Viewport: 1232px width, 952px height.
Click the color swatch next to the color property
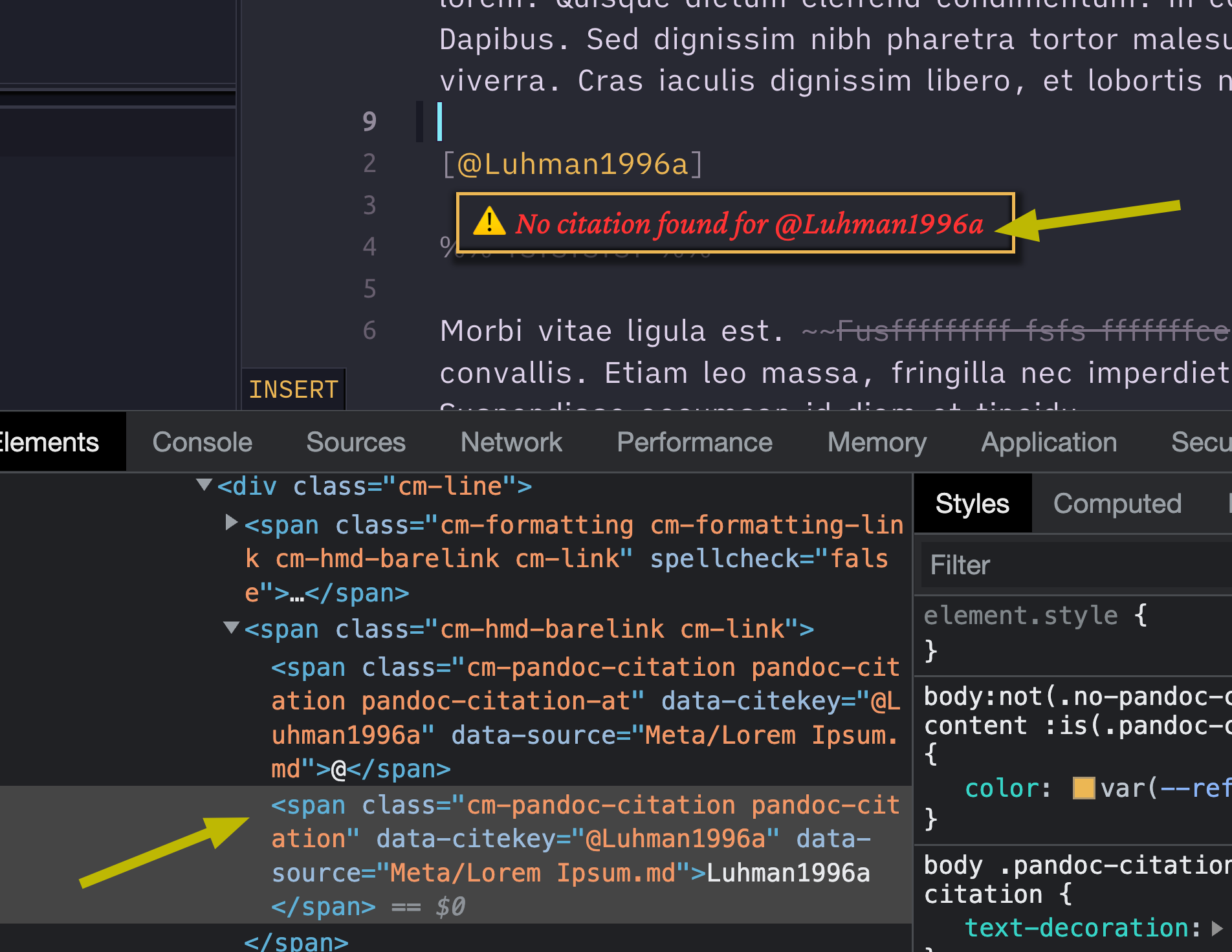coord(1084,787)
